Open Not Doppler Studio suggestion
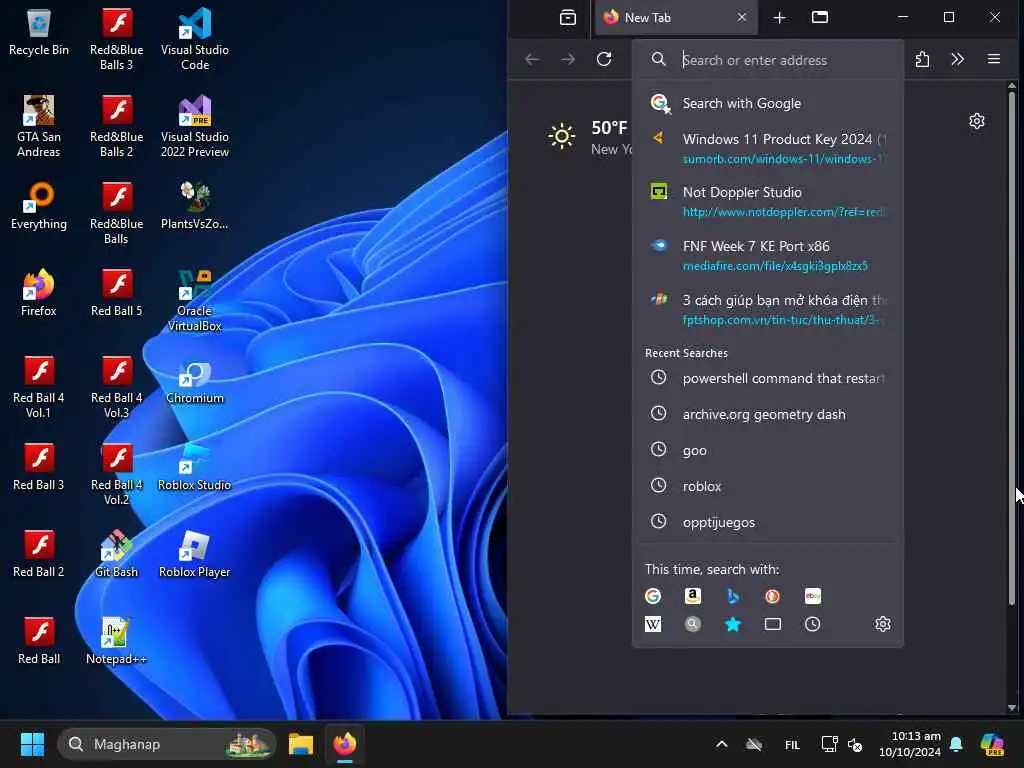Image resolution: width=1024 pixels, height=768 pixels. (767, 202)
